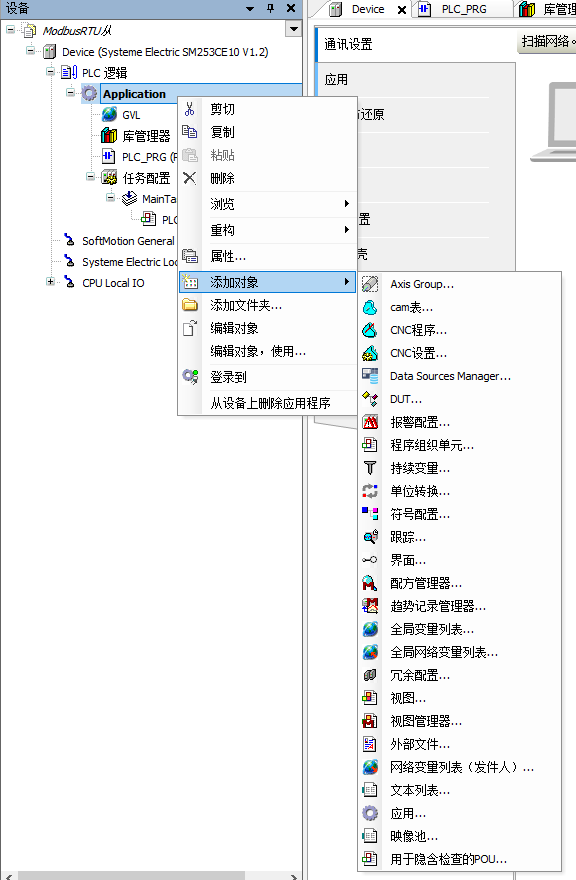The image size is (576, 880).
Task: Click the CNC设置 icon
Action: coord(369,353)
